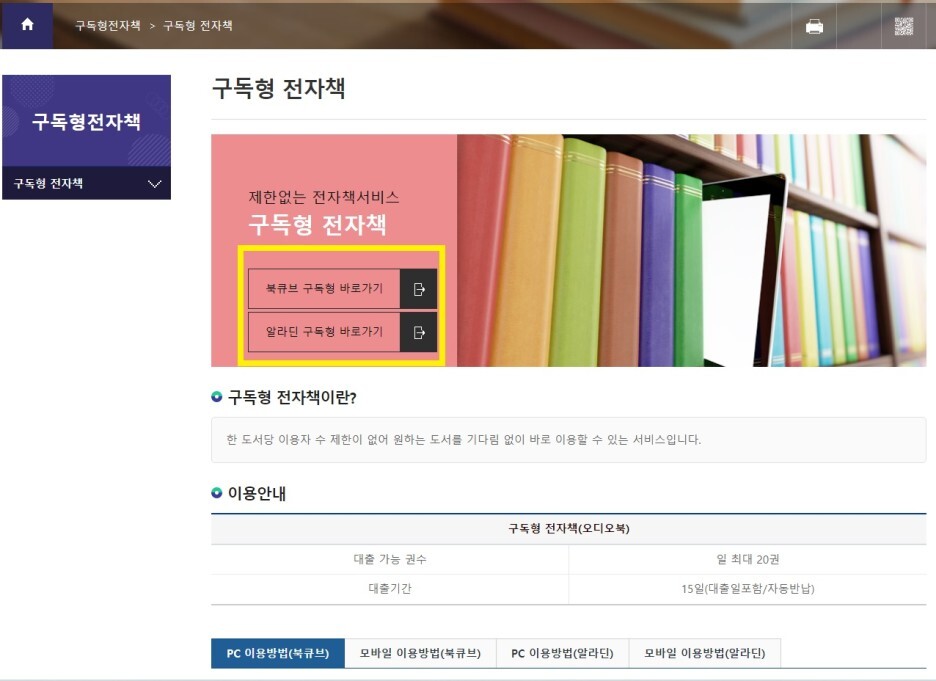The image size is (936, 681).
Task: Click the 구독형 전자책이란? heading
Action: click(x=292, y=397)
